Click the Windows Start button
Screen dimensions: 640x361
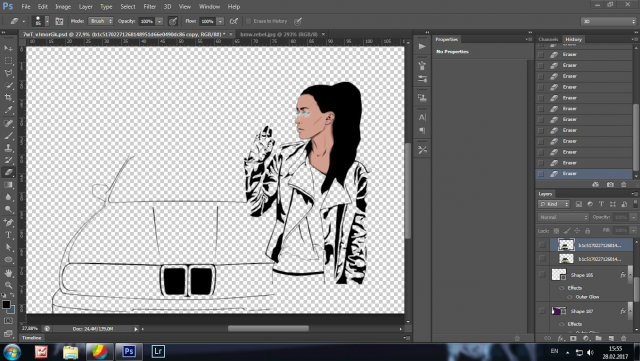pyautogui.click(x=11, y=352)
